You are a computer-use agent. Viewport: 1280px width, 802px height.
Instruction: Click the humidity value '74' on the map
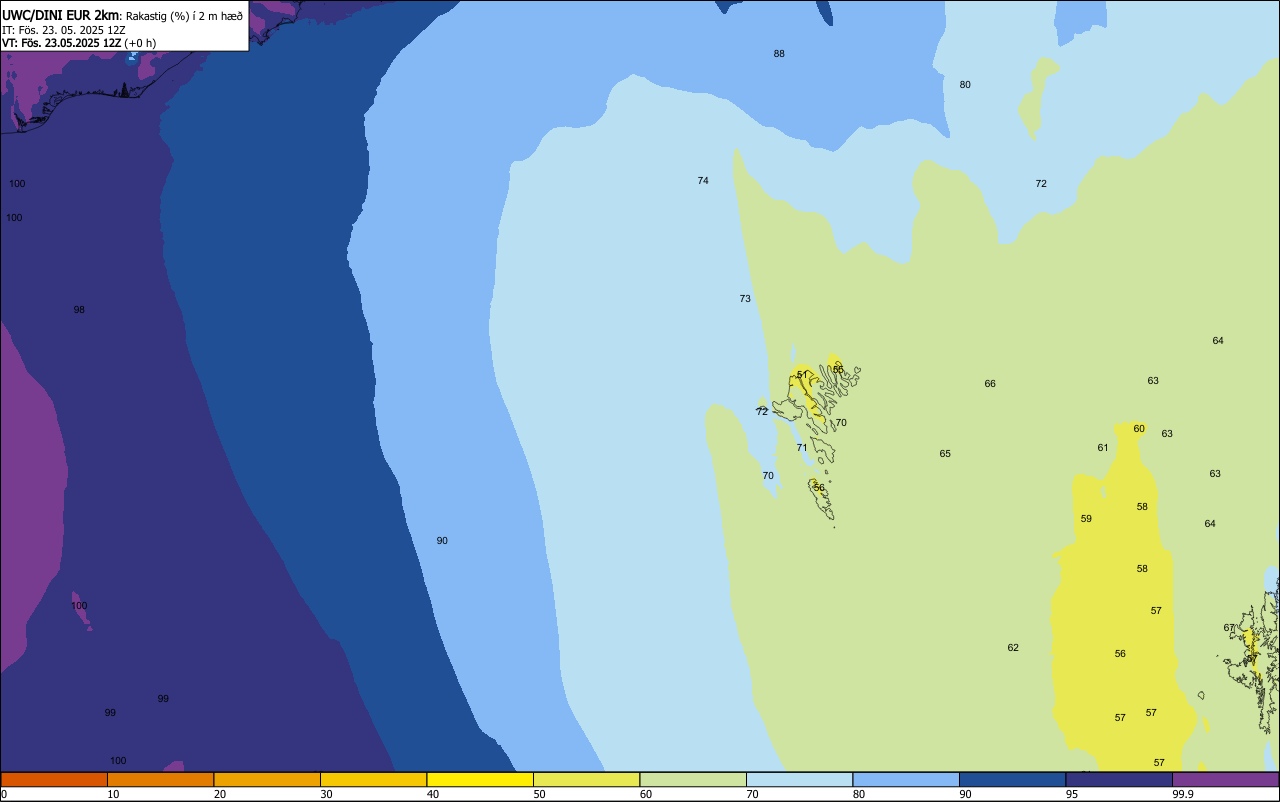click(x=703, y=181)
